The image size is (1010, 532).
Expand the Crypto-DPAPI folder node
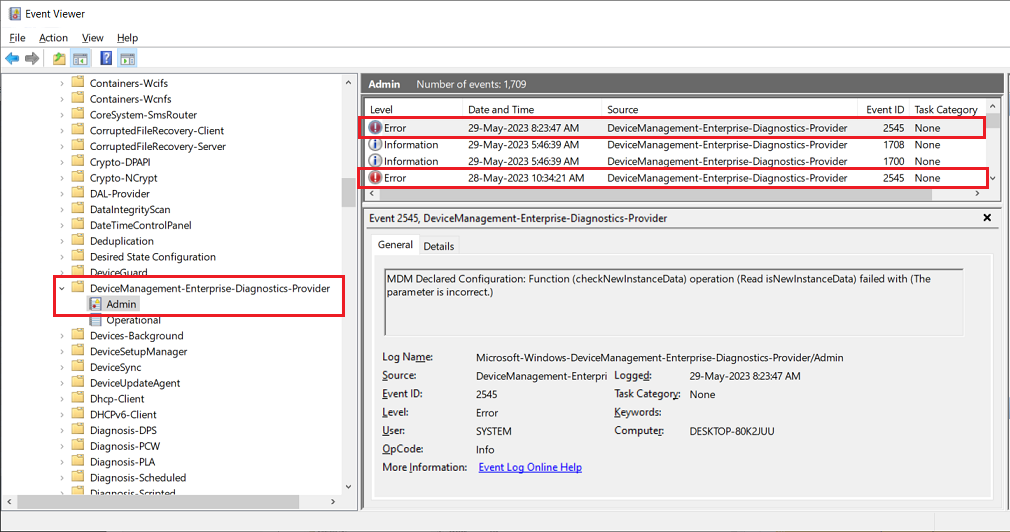(62, 162)
